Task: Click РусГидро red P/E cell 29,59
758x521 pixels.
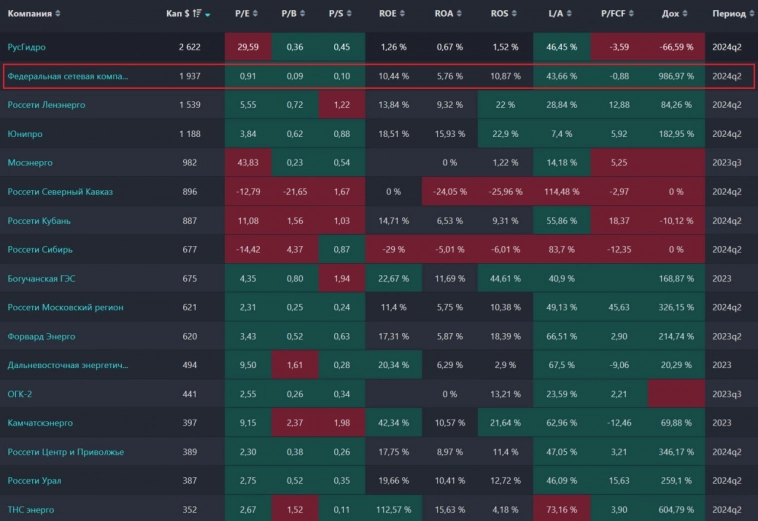Action: (x=247, y=47)
